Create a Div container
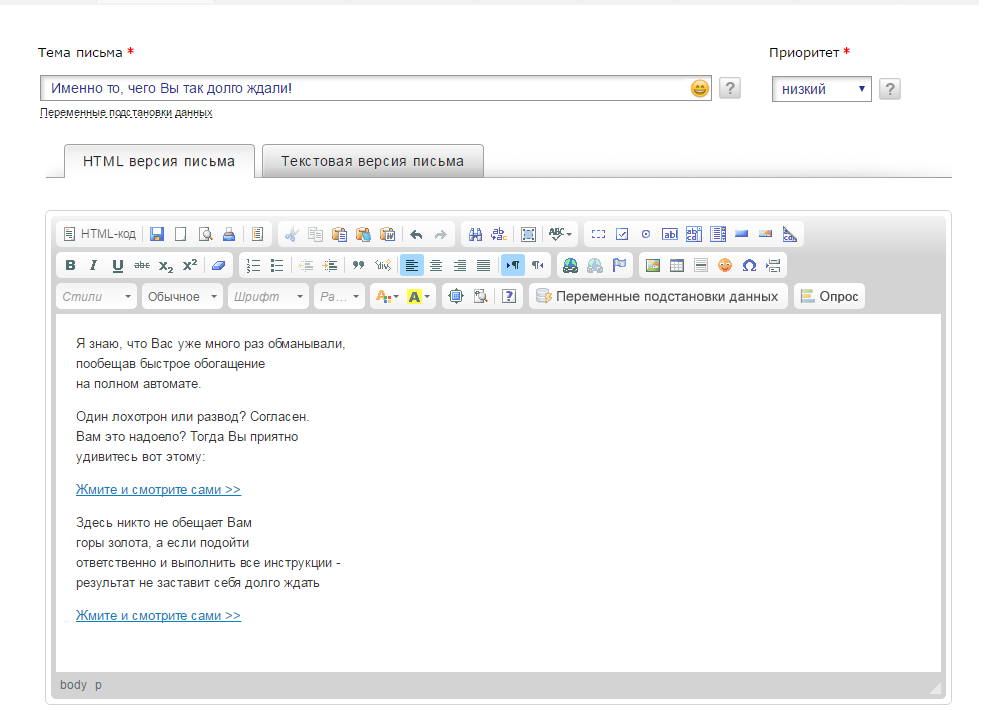 point(382,266)
